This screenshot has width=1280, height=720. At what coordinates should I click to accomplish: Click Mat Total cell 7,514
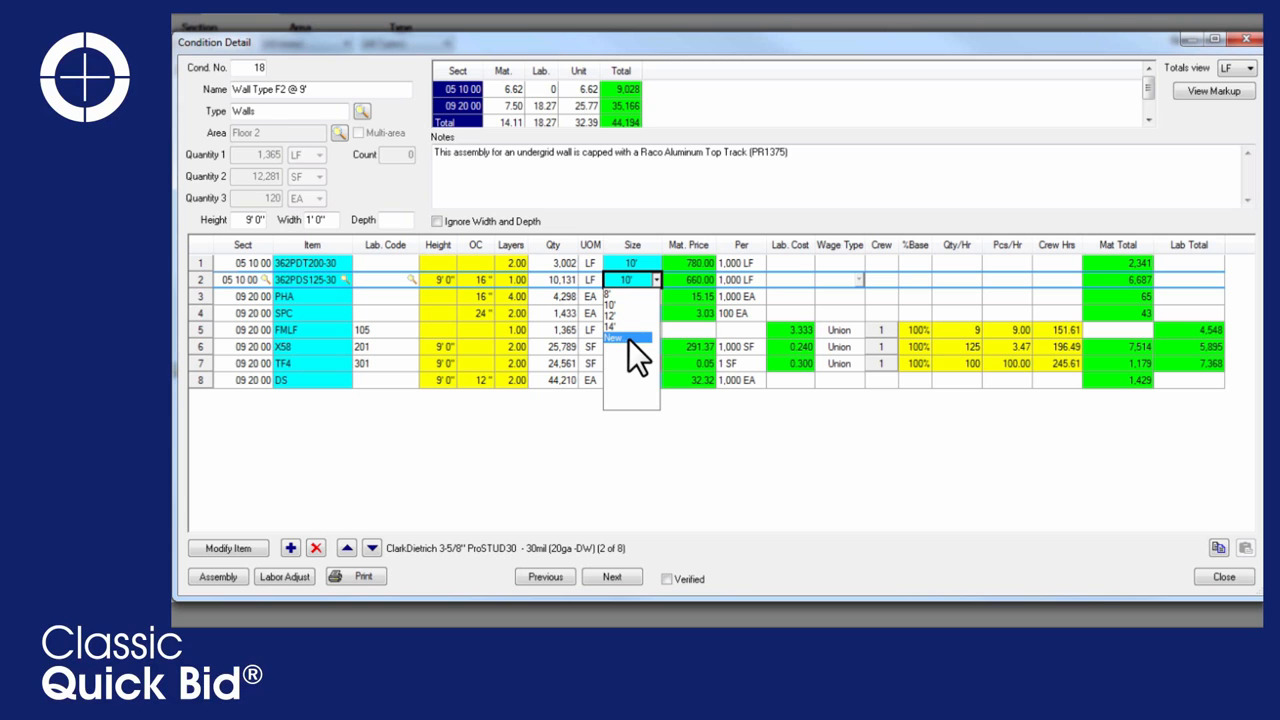pos(1118,347)
